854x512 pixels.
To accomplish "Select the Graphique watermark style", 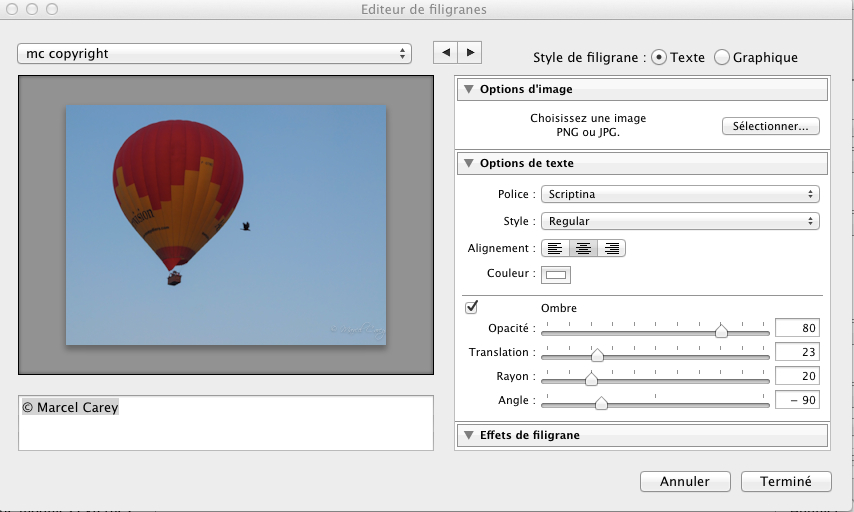I will click(x=722, y=58).
